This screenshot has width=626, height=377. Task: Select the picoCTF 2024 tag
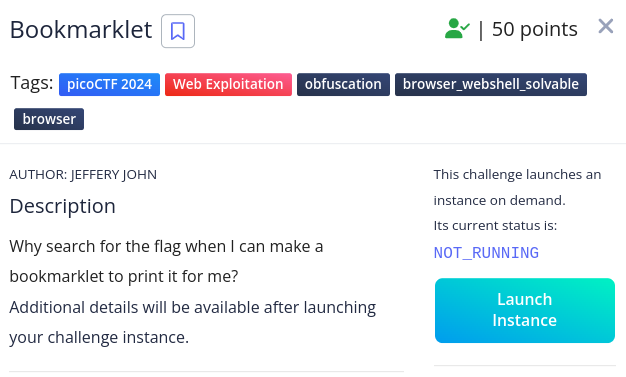109,84
